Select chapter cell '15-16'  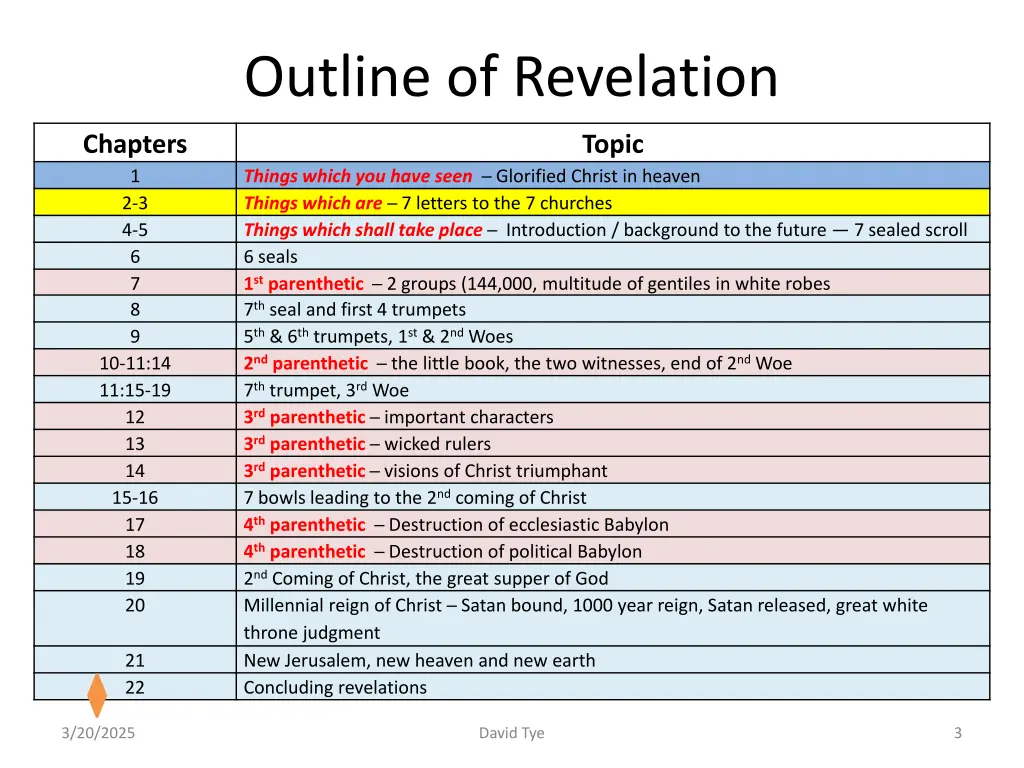pyautogui.click(x=135, y=497)
